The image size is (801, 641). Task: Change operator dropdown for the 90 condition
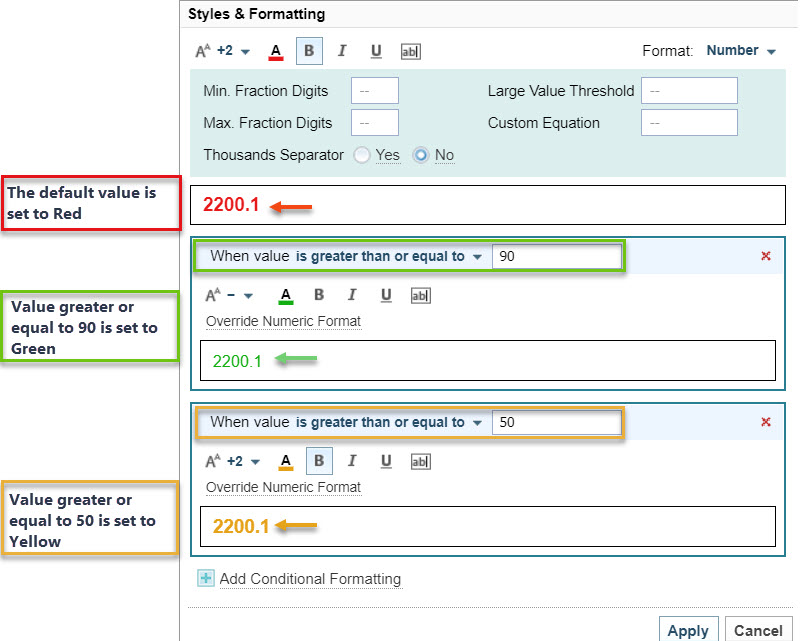pos(389,256)
